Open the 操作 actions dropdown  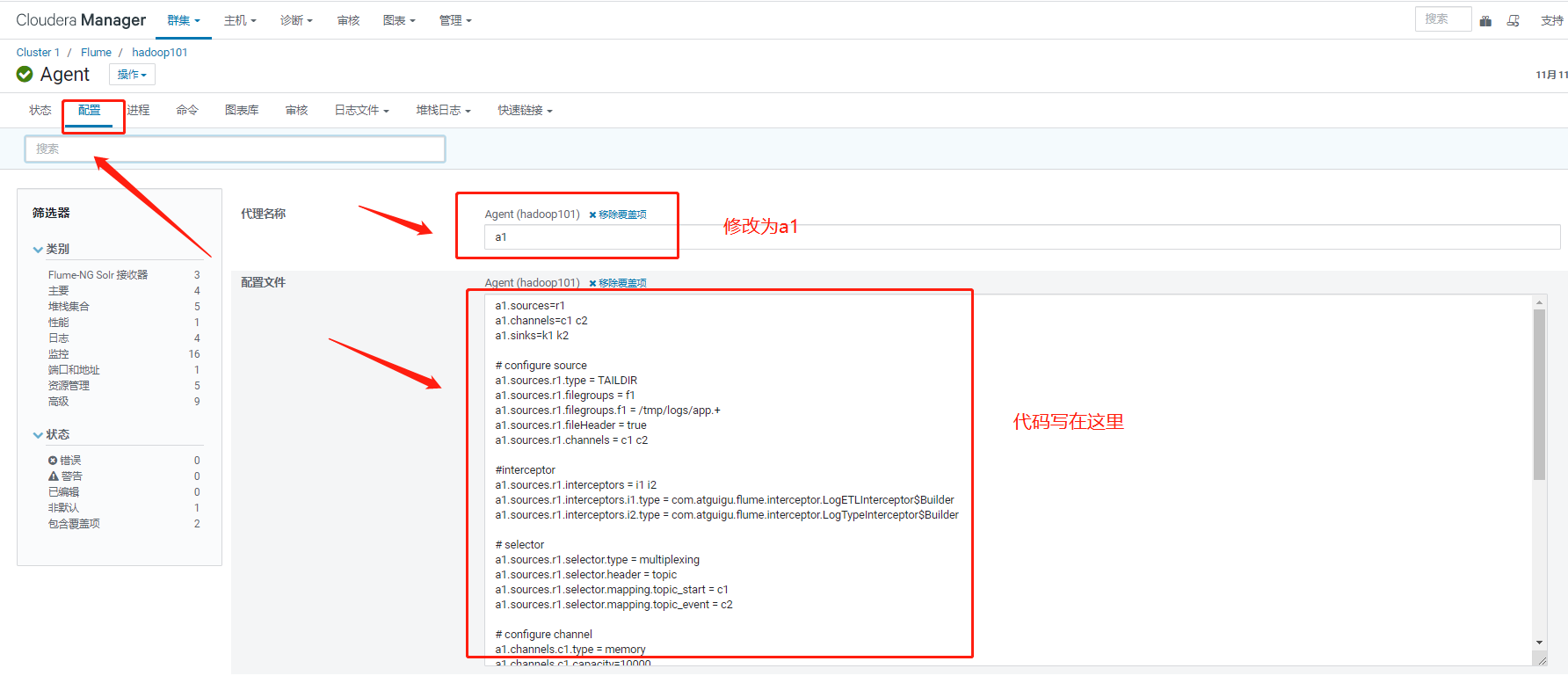[132, 75]
